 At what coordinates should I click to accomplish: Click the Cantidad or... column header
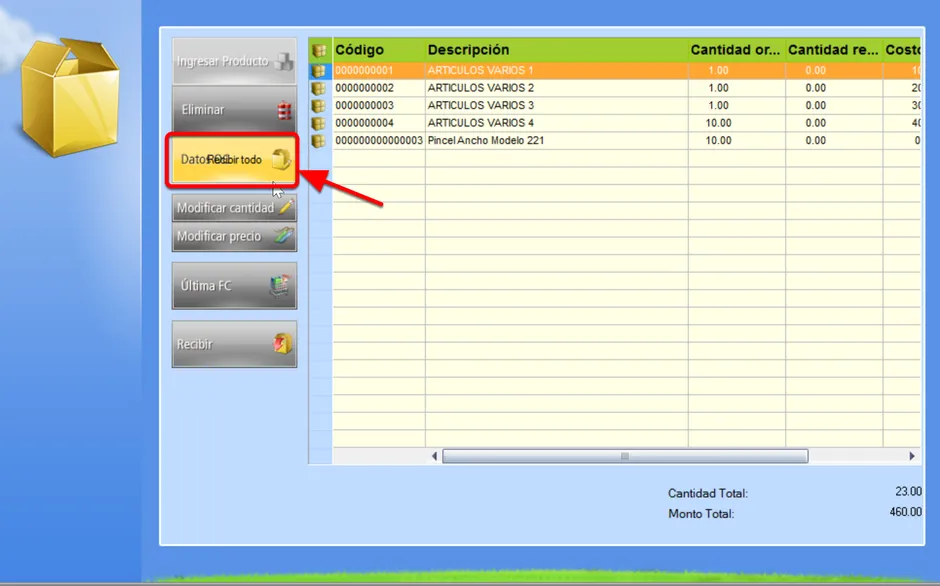click(737, 50)
